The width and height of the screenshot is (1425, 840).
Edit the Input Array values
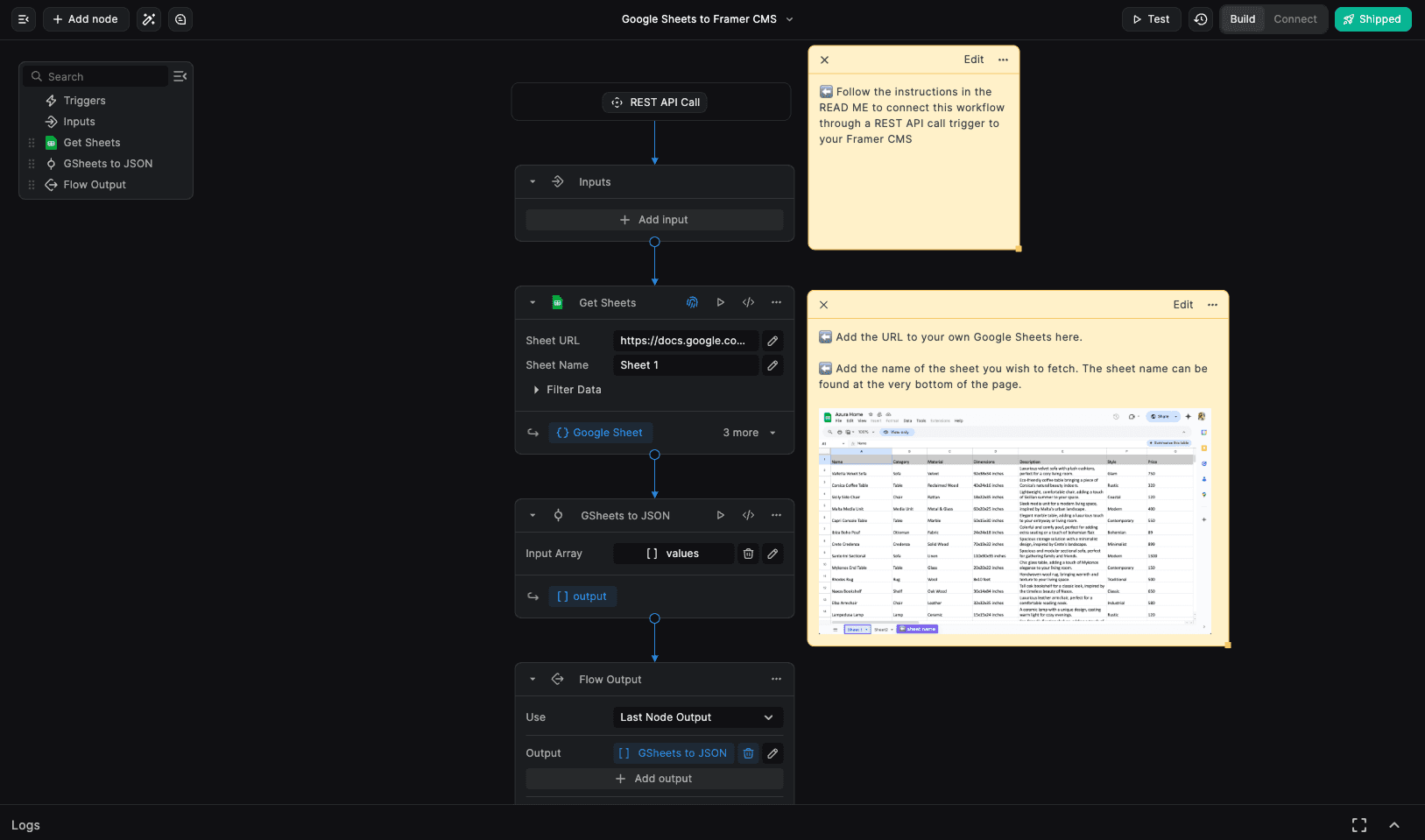772,554
